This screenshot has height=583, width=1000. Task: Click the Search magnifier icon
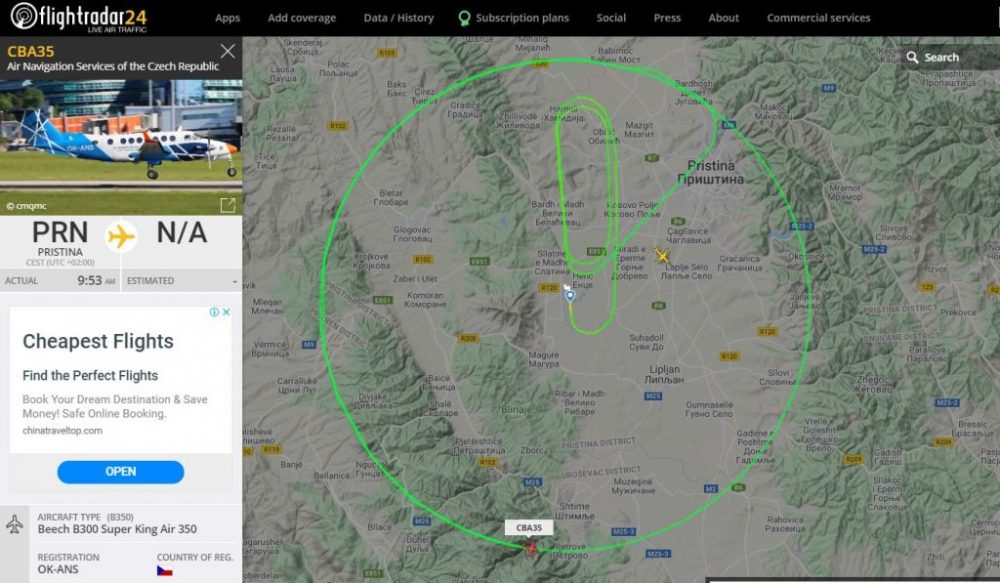[913, 57]
